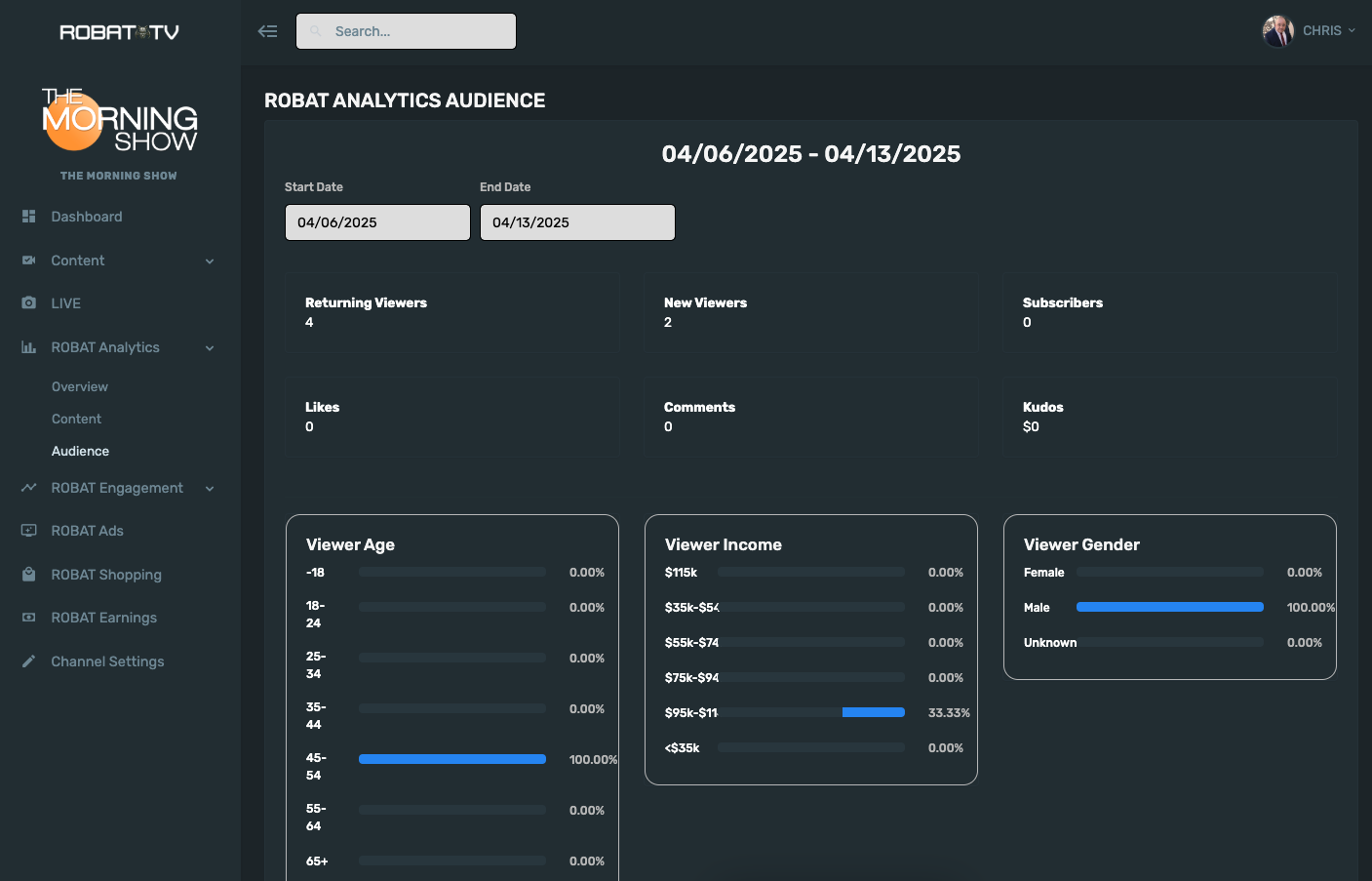The height and width of the screenshot is (881, 1372).
Task: Click the New Viewers card
Action: [x=811, y=312]
